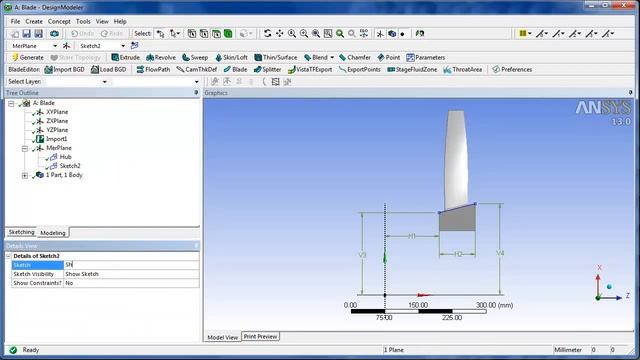This screenshot has height=360, width=640.
Task: Toggle the edges selection filter
Action: click(204, 33)
